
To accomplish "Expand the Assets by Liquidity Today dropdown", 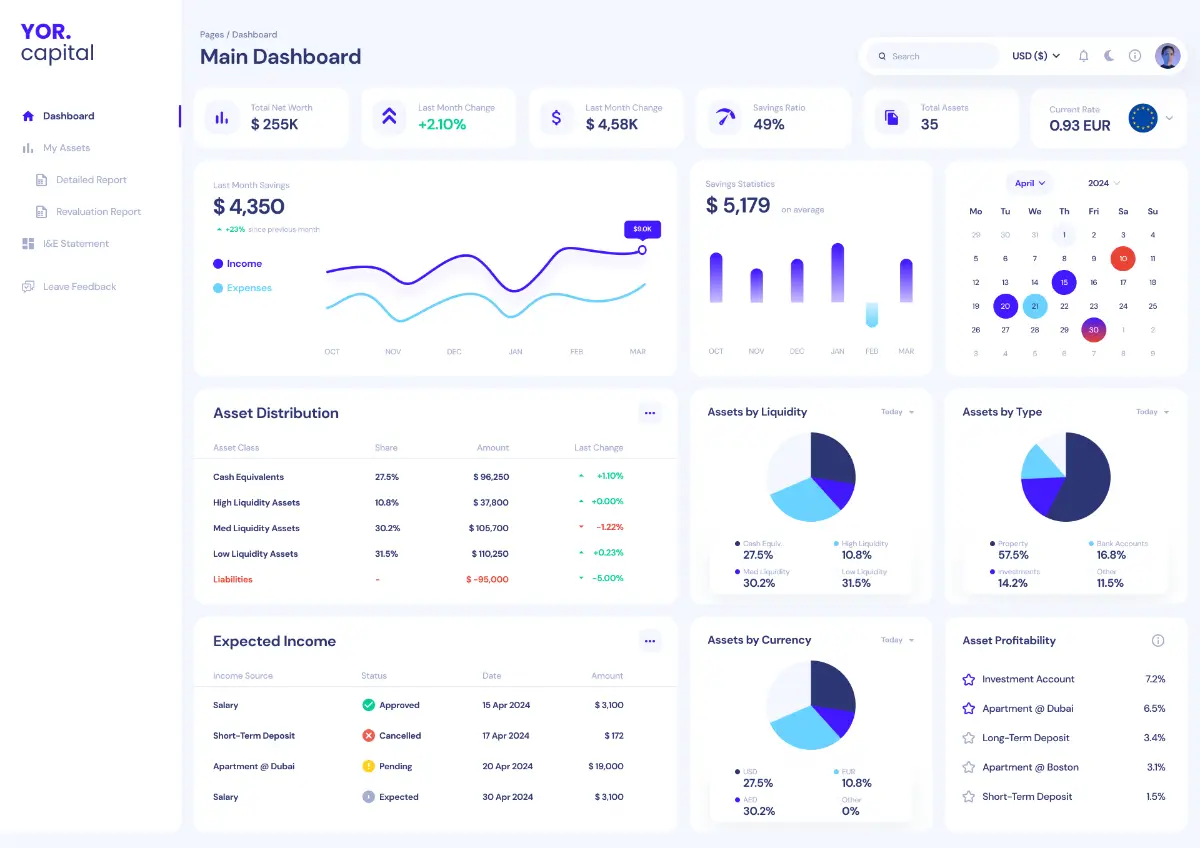I will pos(897,412).
